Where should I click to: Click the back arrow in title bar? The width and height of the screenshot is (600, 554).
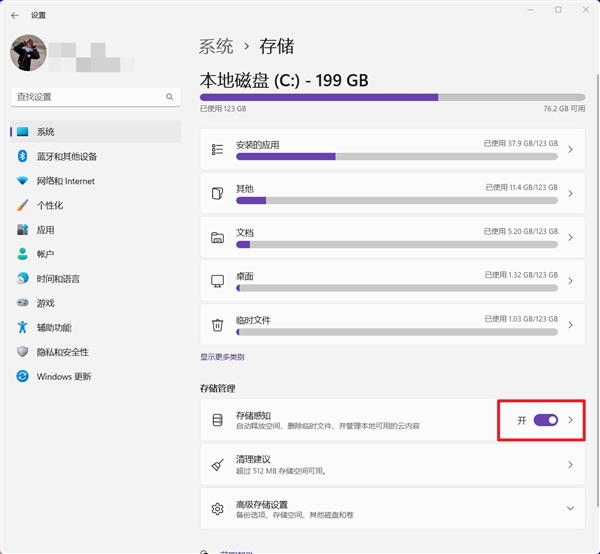click(15, 15)
